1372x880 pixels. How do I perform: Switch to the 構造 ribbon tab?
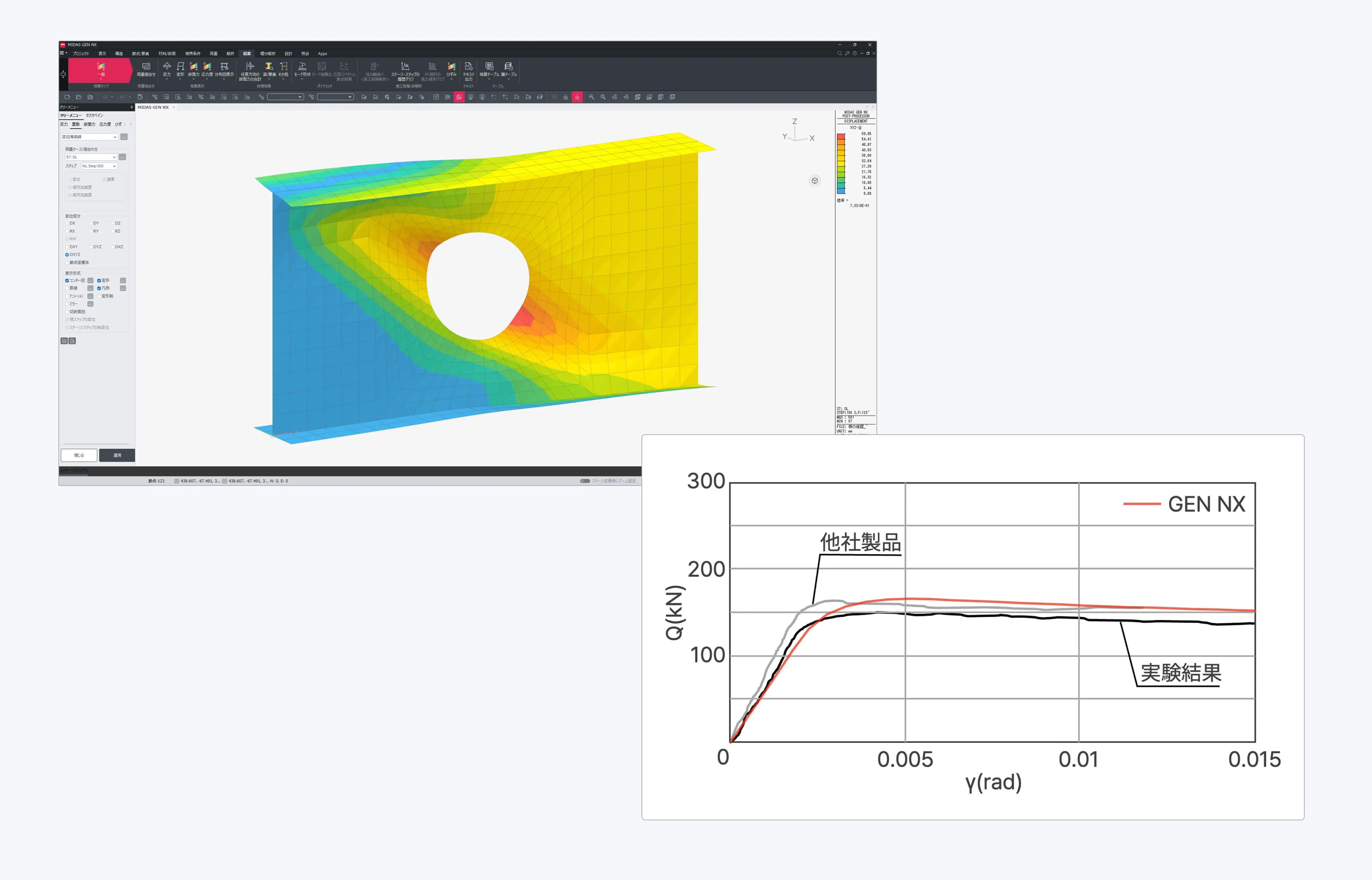click(119, 54)
